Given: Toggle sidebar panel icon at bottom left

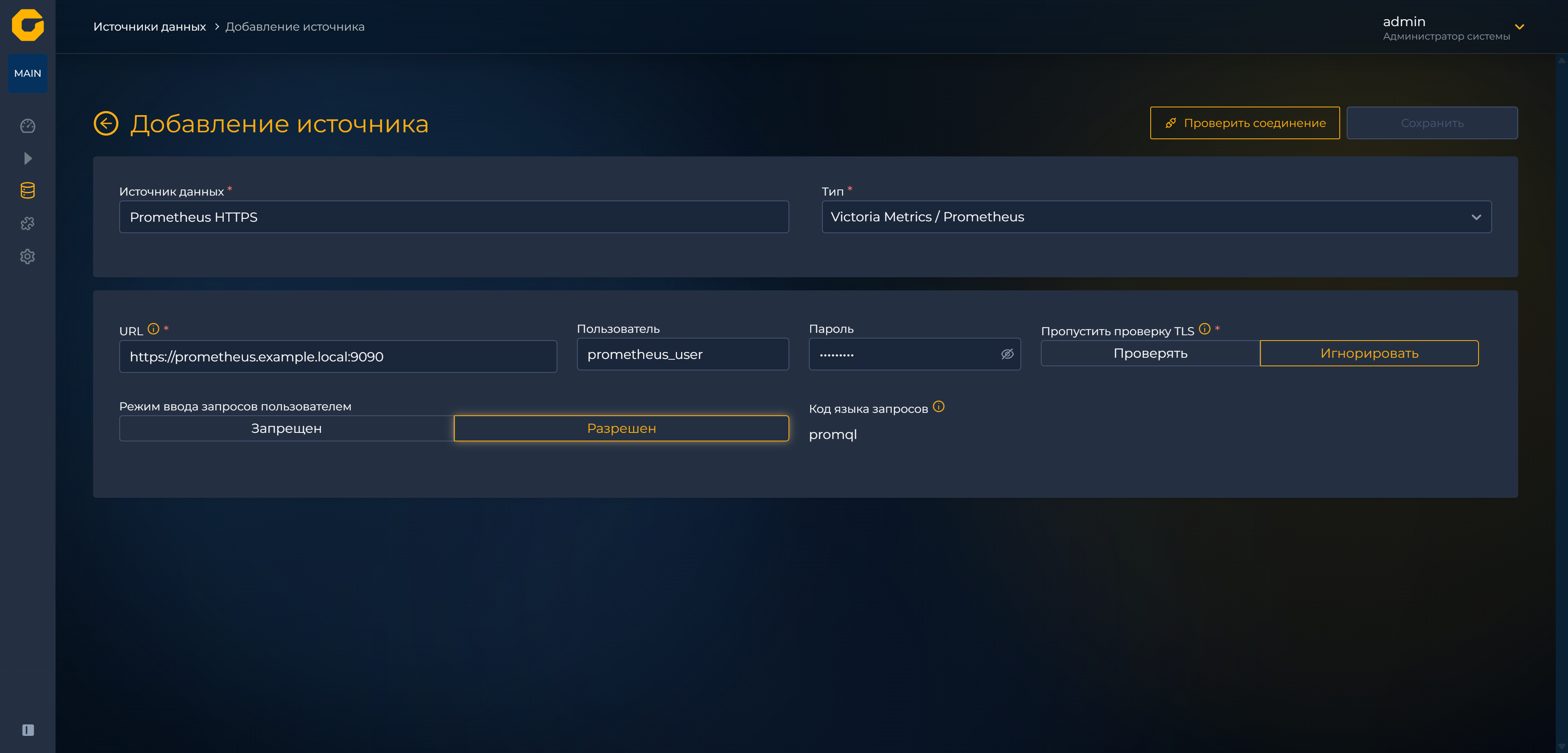Looking at the screenshot, I should pyautogui.click(x=28, y=730).
